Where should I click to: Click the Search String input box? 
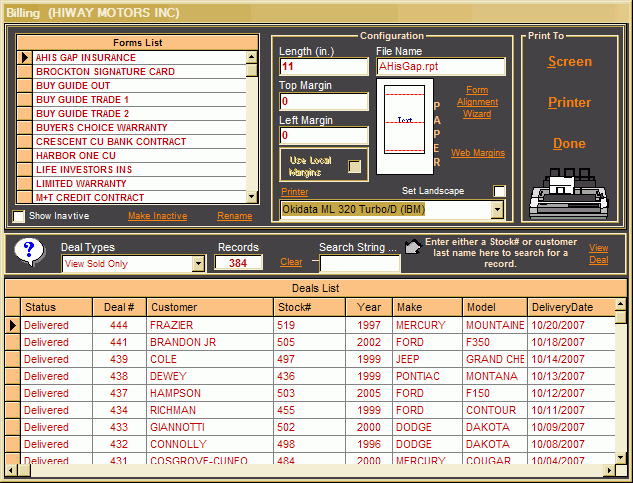tap(360, 264)
